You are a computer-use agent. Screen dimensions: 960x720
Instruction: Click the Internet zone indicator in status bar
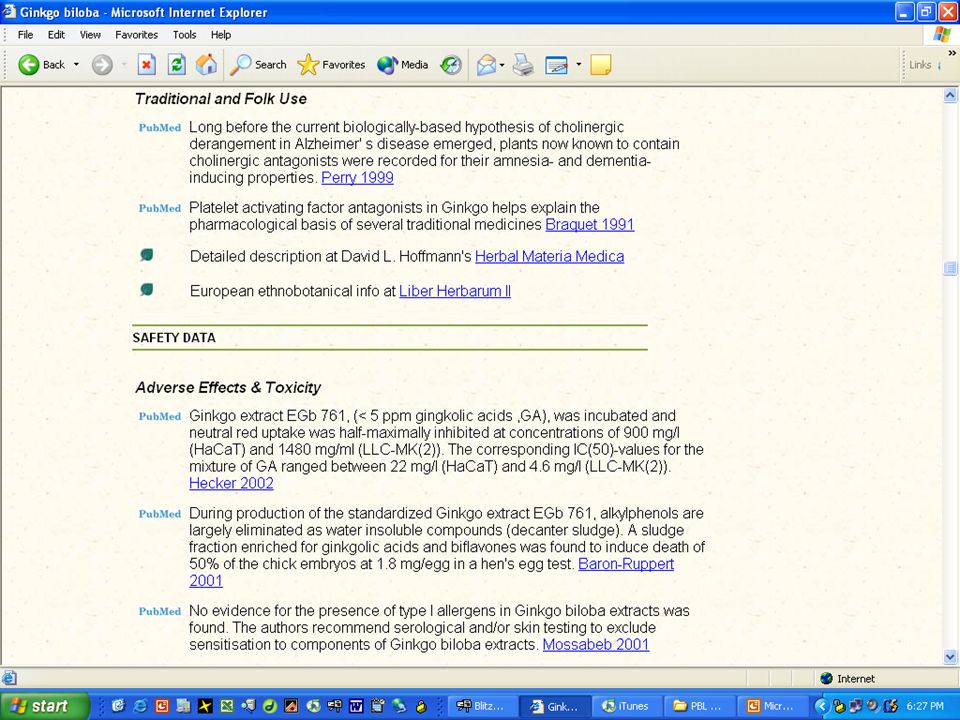pyautogui.click(x=848, y=678)
